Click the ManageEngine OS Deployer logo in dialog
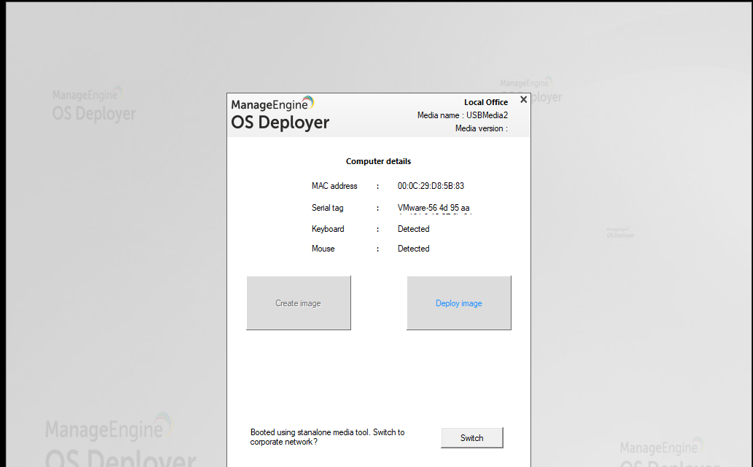 click(x=280, y=113)
